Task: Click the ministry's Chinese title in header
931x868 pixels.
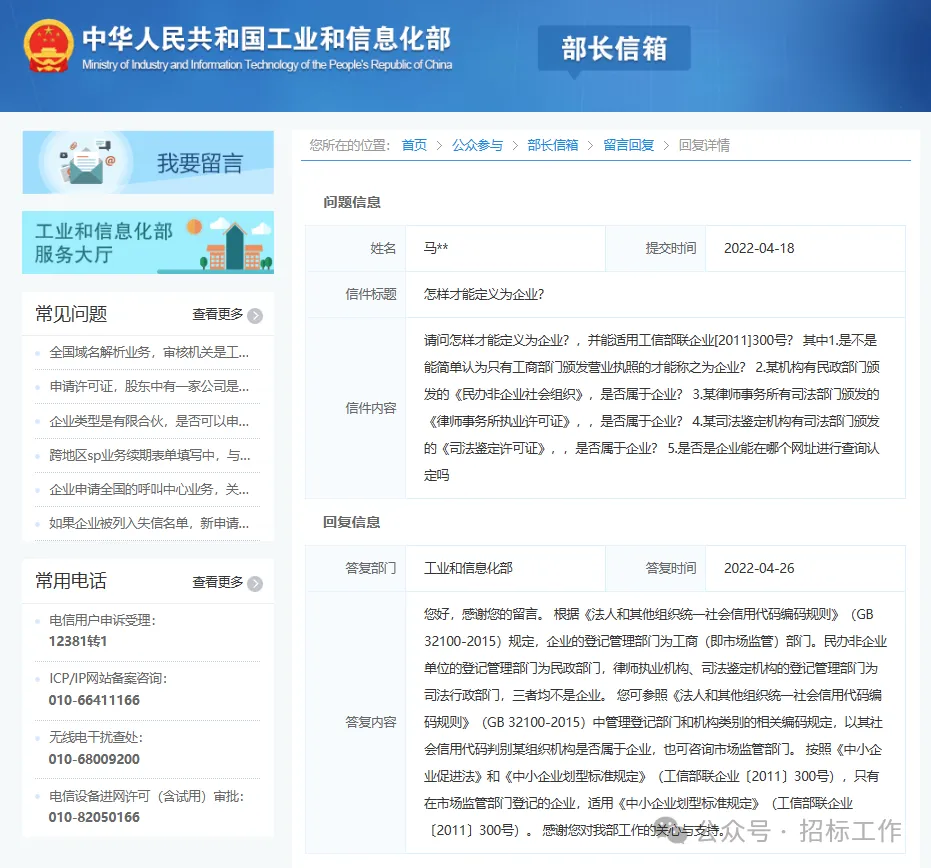Action: coord(267,38)
